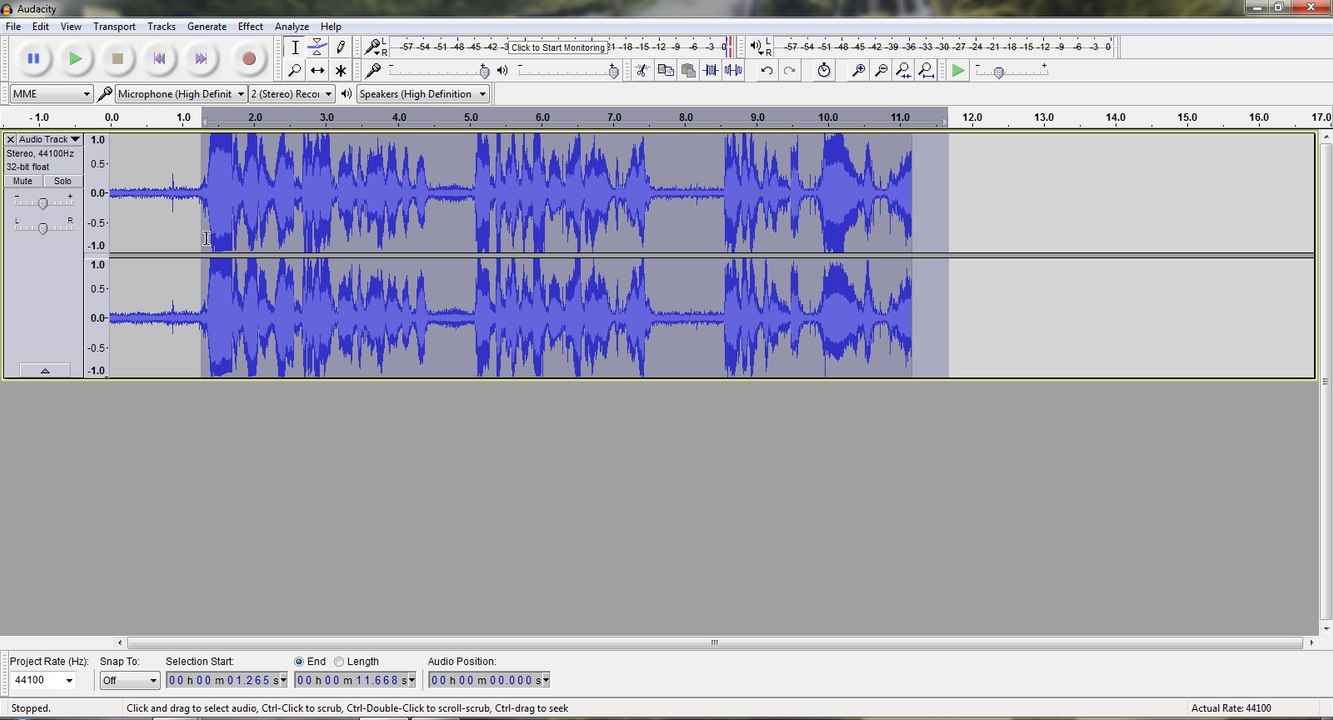Screen dimensions: 1333x720
Task: Click the Fit Project zoom icon
Action: click(x=927, y=70)
